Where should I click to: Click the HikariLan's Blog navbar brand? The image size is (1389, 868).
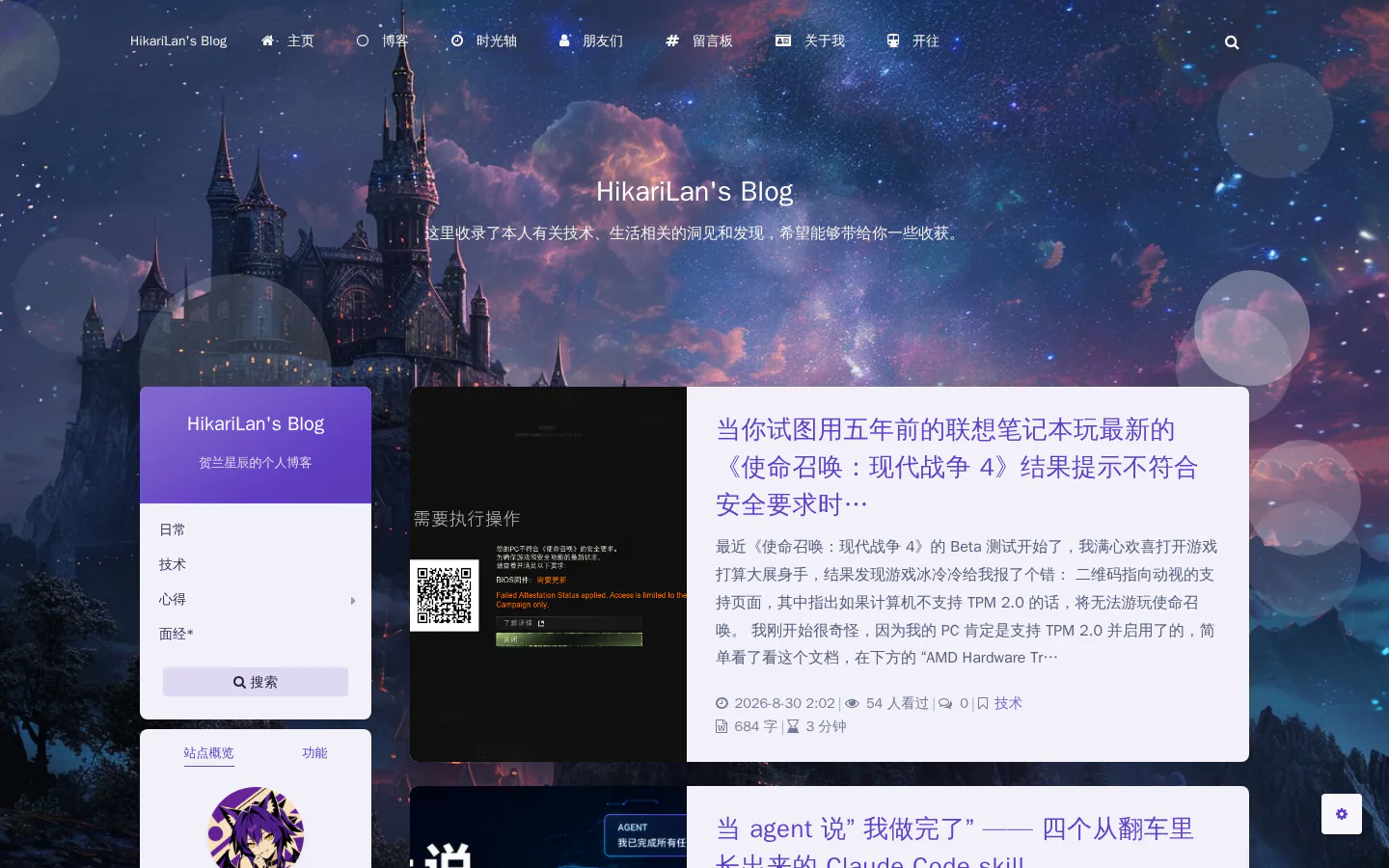tap(178, 41)
